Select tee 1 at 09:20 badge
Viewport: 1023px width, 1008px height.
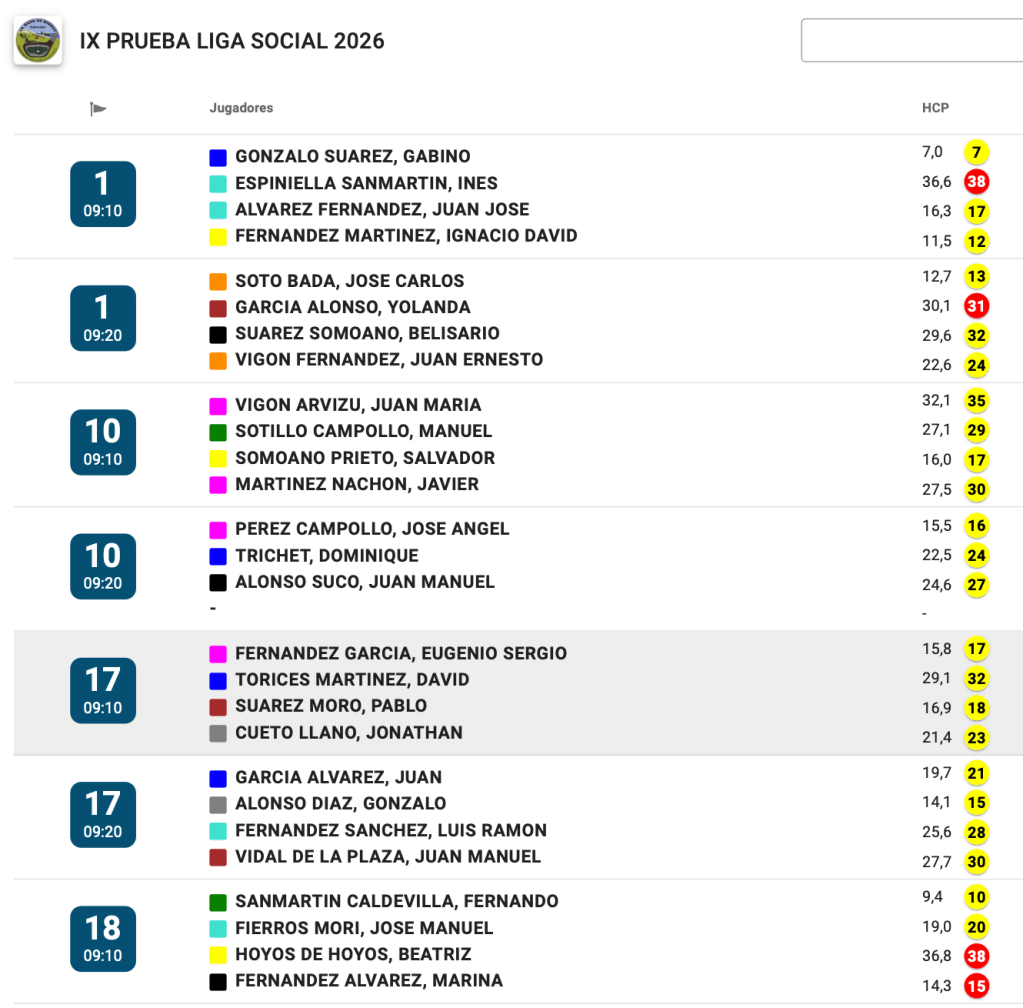coord(102,318)
